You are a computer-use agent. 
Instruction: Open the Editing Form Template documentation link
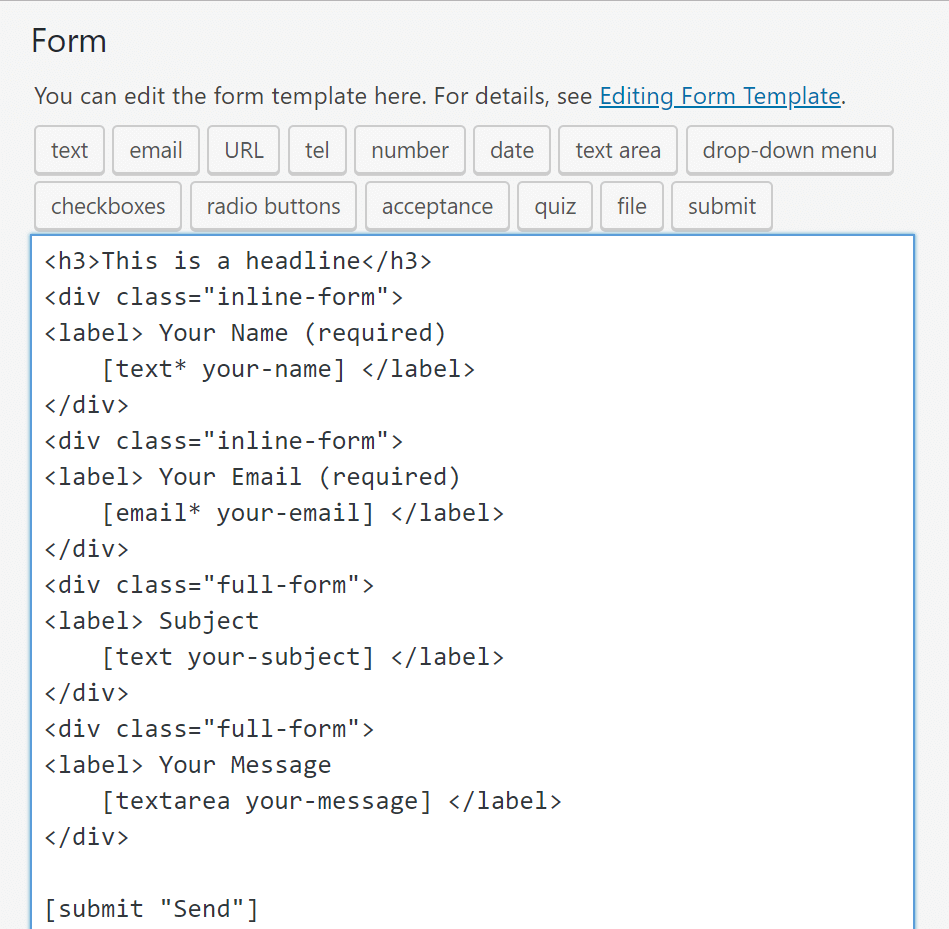[720, 96]
